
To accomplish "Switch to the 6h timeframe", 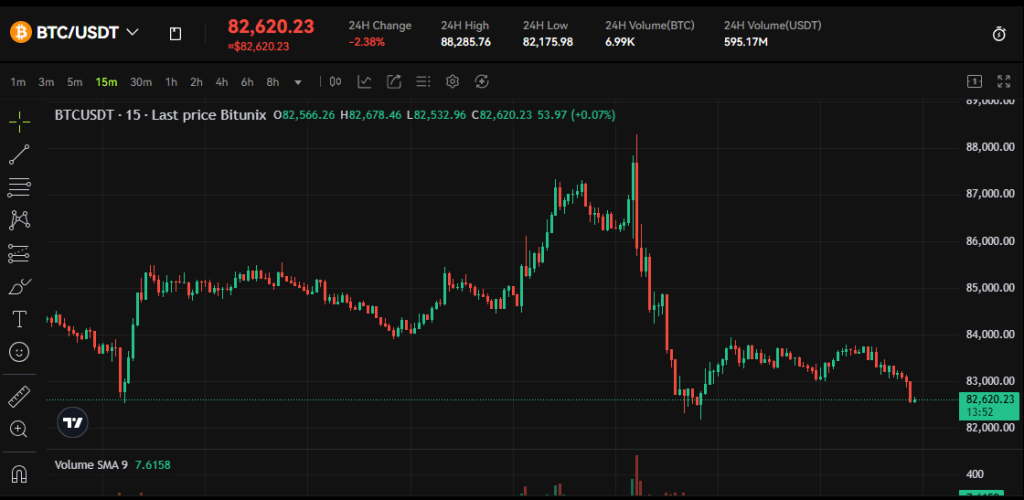I will 247,82.
